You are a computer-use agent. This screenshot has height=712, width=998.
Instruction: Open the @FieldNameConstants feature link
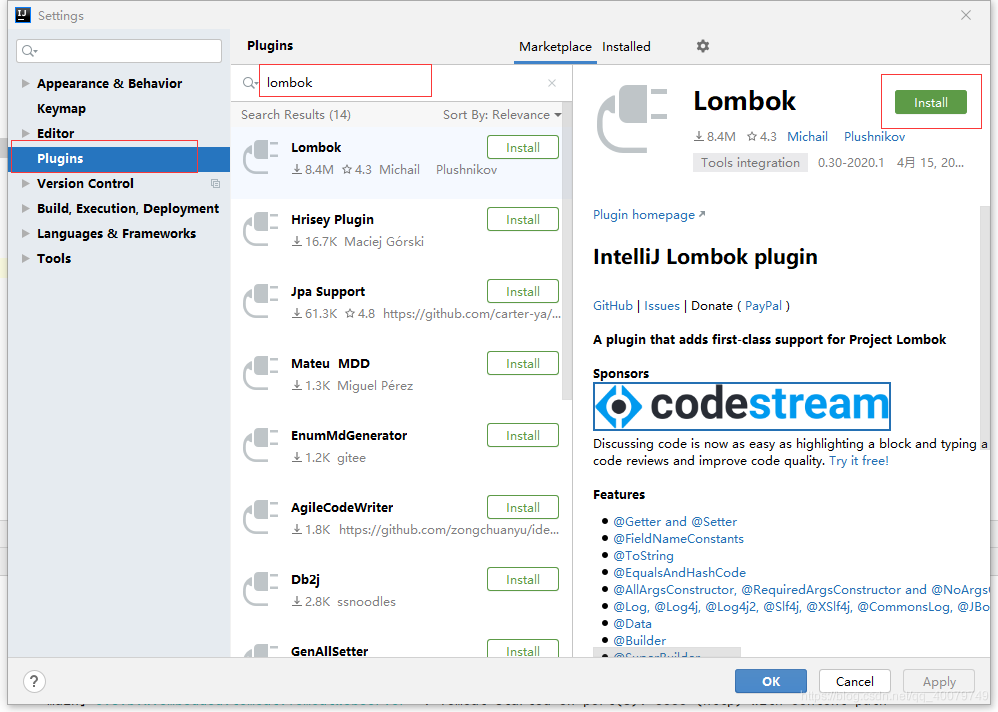[x=678, y=539]
